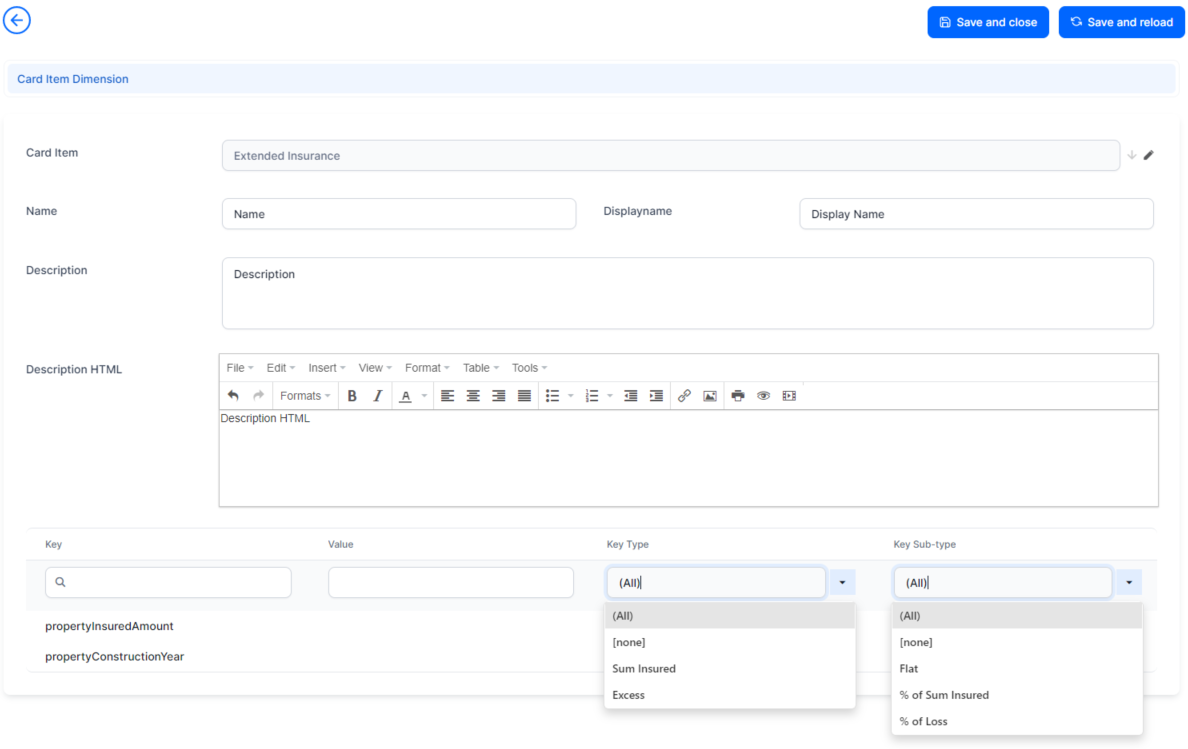Open the text color picker
This screenshot has height=749, width=1188.
(x=424, y=396)
